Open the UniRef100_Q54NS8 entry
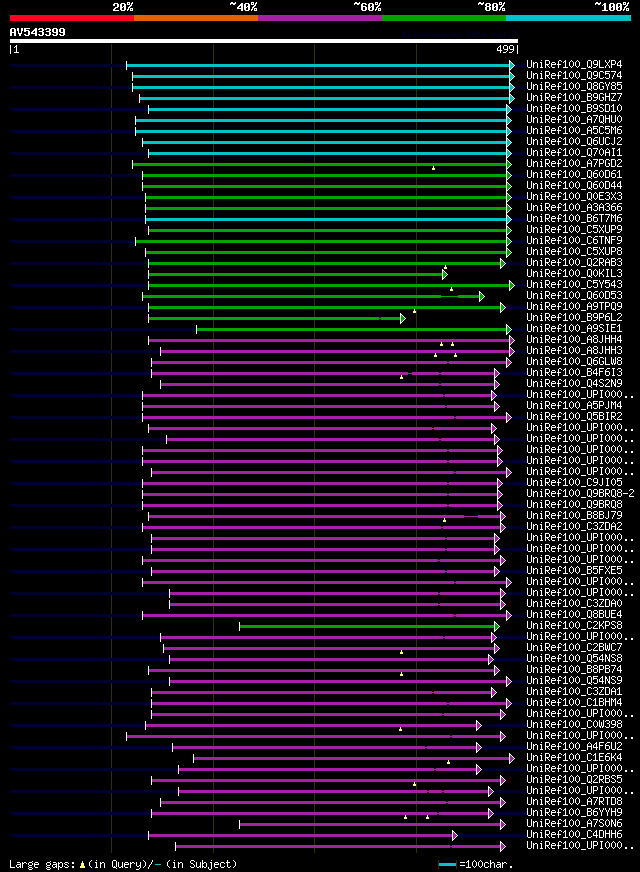Screen dimensions: 640x872 pos(574,658)
